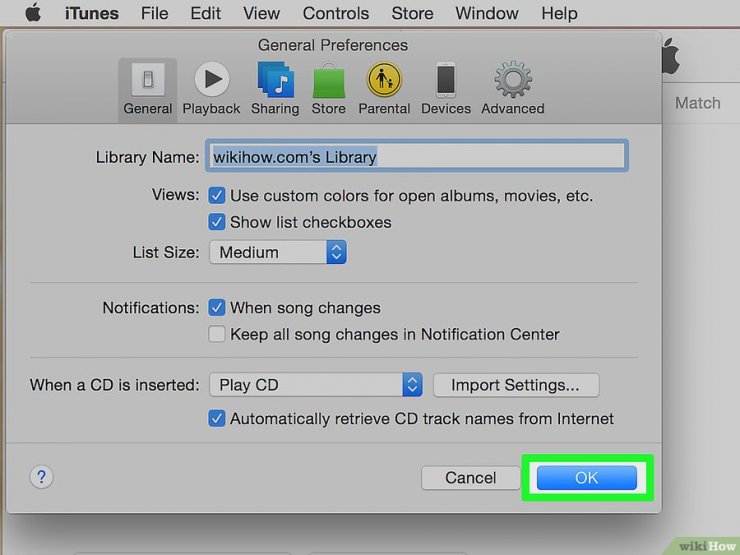Open the Controls menu
The height and width of the screenshot is (555, 740).
[336, 13]
